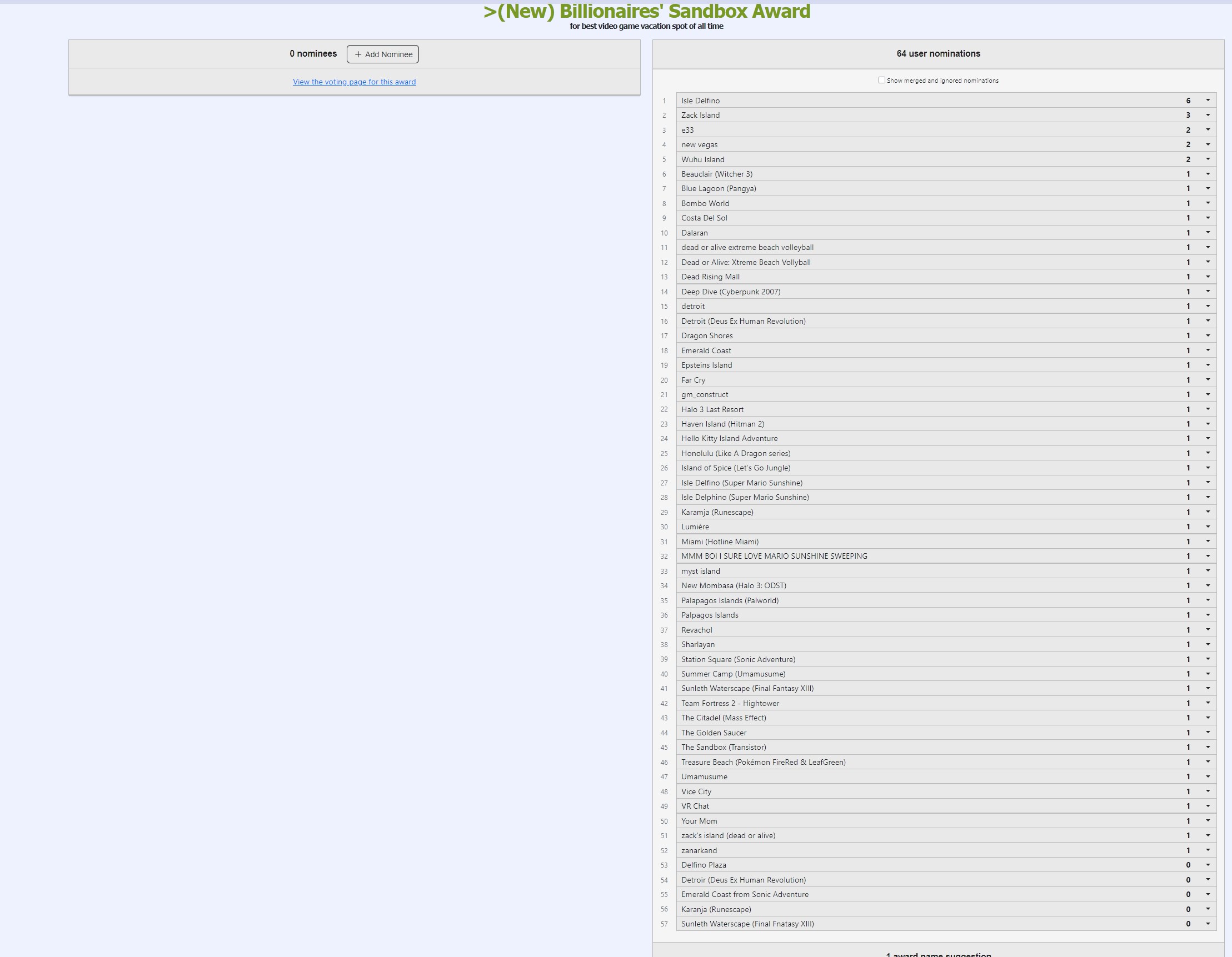Click the caret next to new vegas
This screenshot has width=1232, height=957.
(1208, 144)
